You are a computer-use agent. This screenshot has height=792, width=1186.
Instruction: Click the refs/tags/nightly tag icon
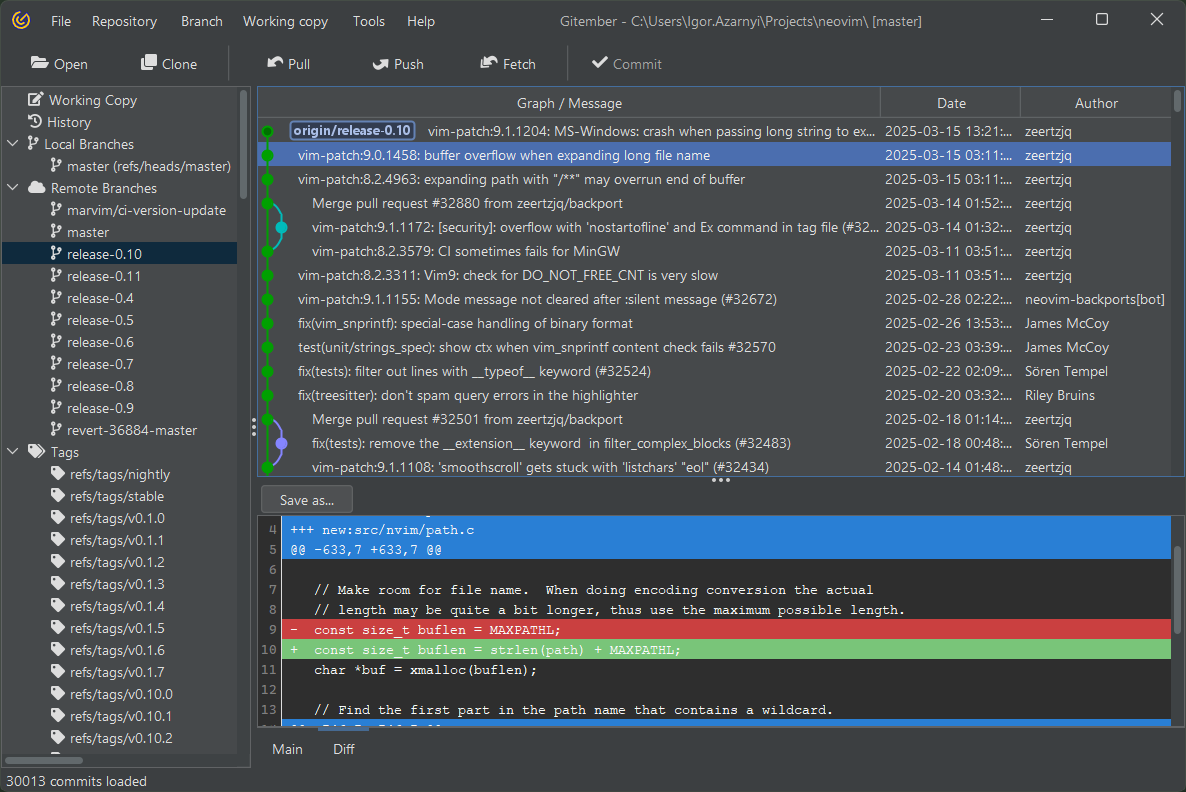click(x=58, y=474)
